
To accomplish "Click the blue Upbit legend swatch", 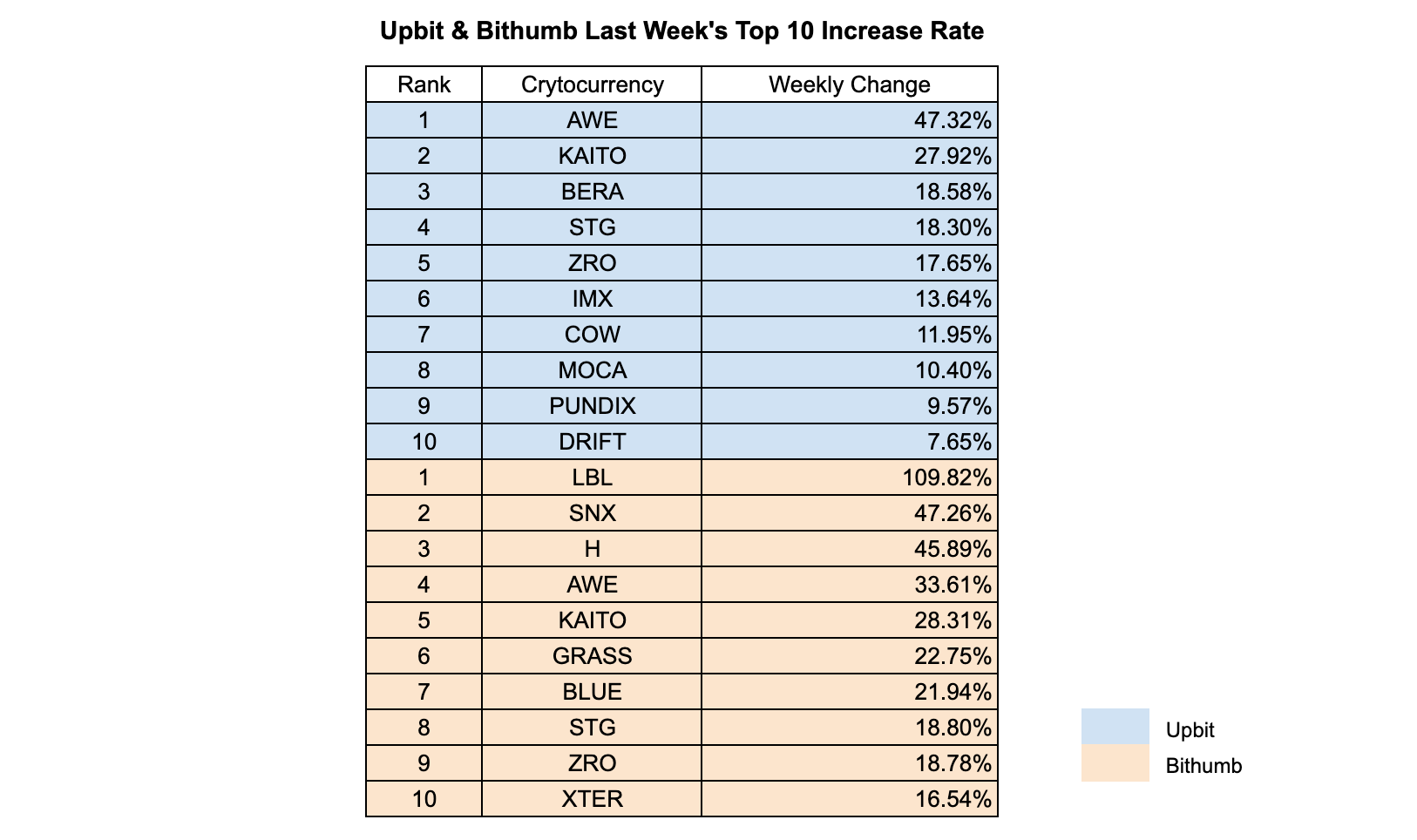I will 1115,726.
